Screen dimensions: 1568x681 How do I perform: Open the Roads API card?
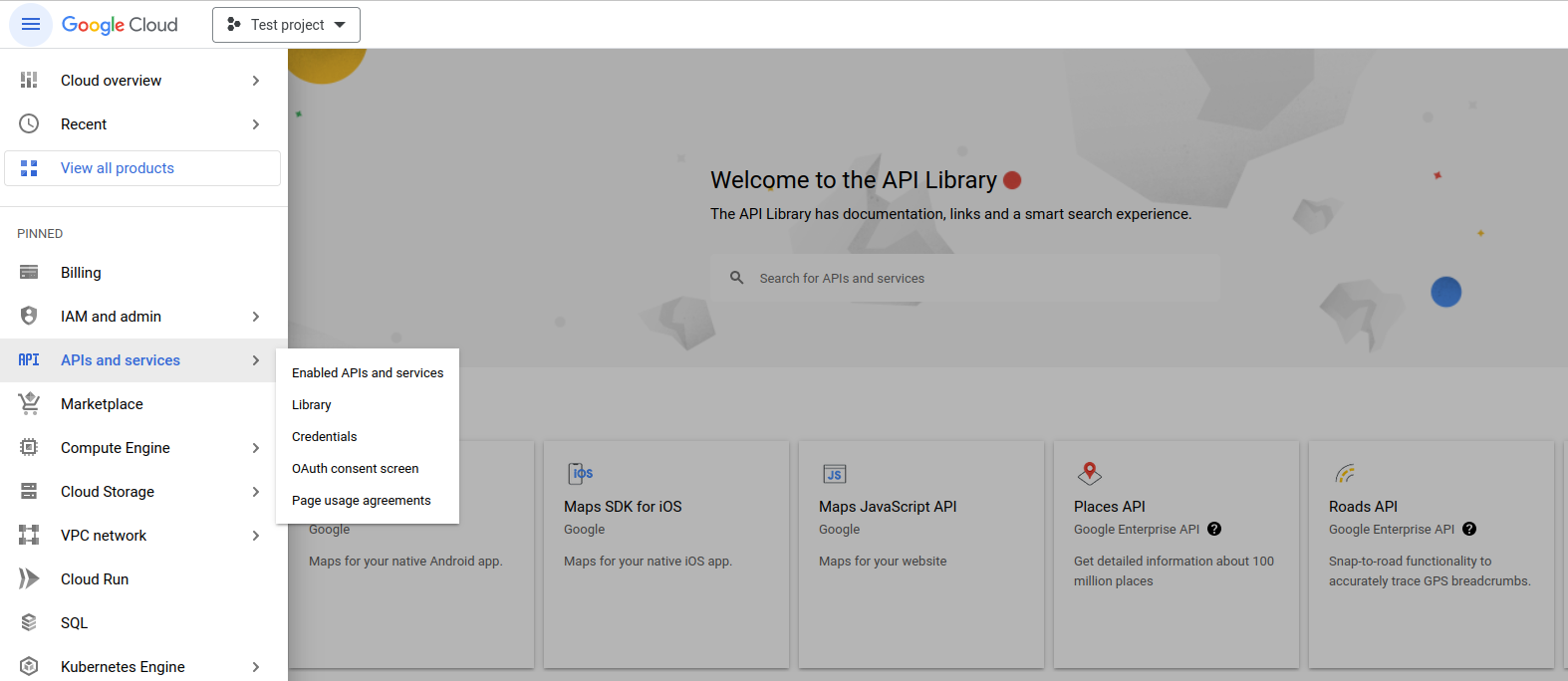click(x=1432, y=555)
